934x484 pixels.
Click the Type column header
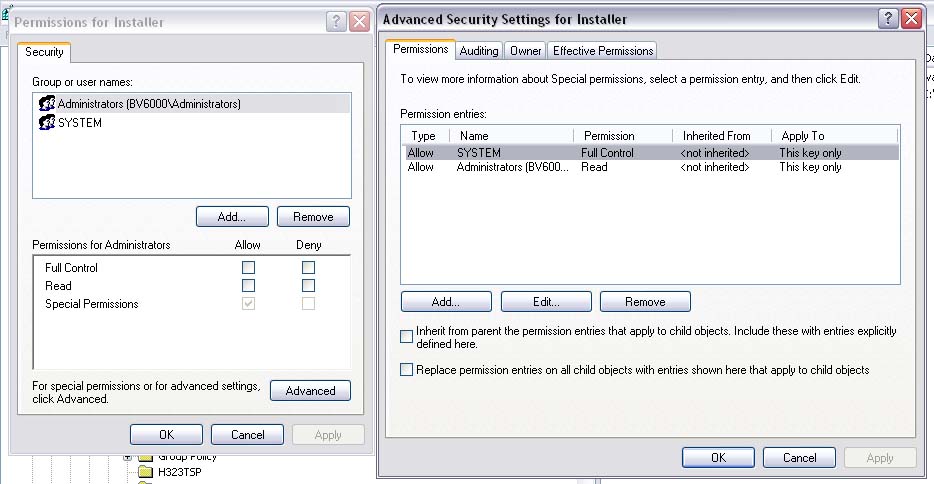point(425,136)
